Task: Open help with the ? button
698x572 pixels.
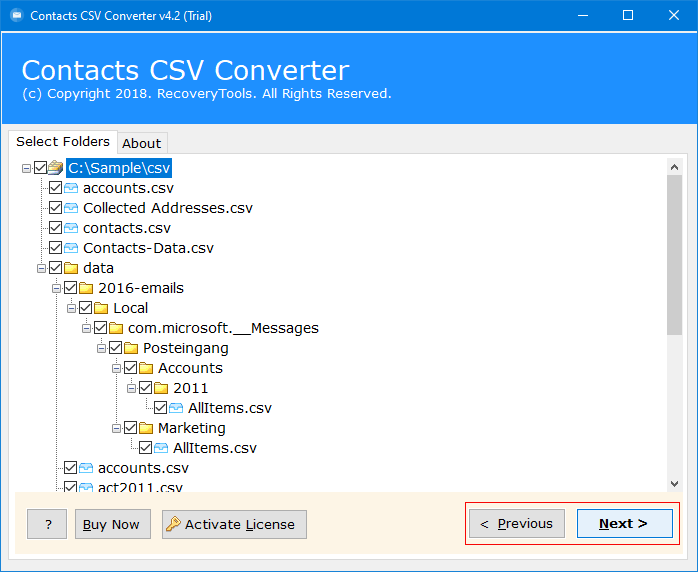Action: (47, 524)
